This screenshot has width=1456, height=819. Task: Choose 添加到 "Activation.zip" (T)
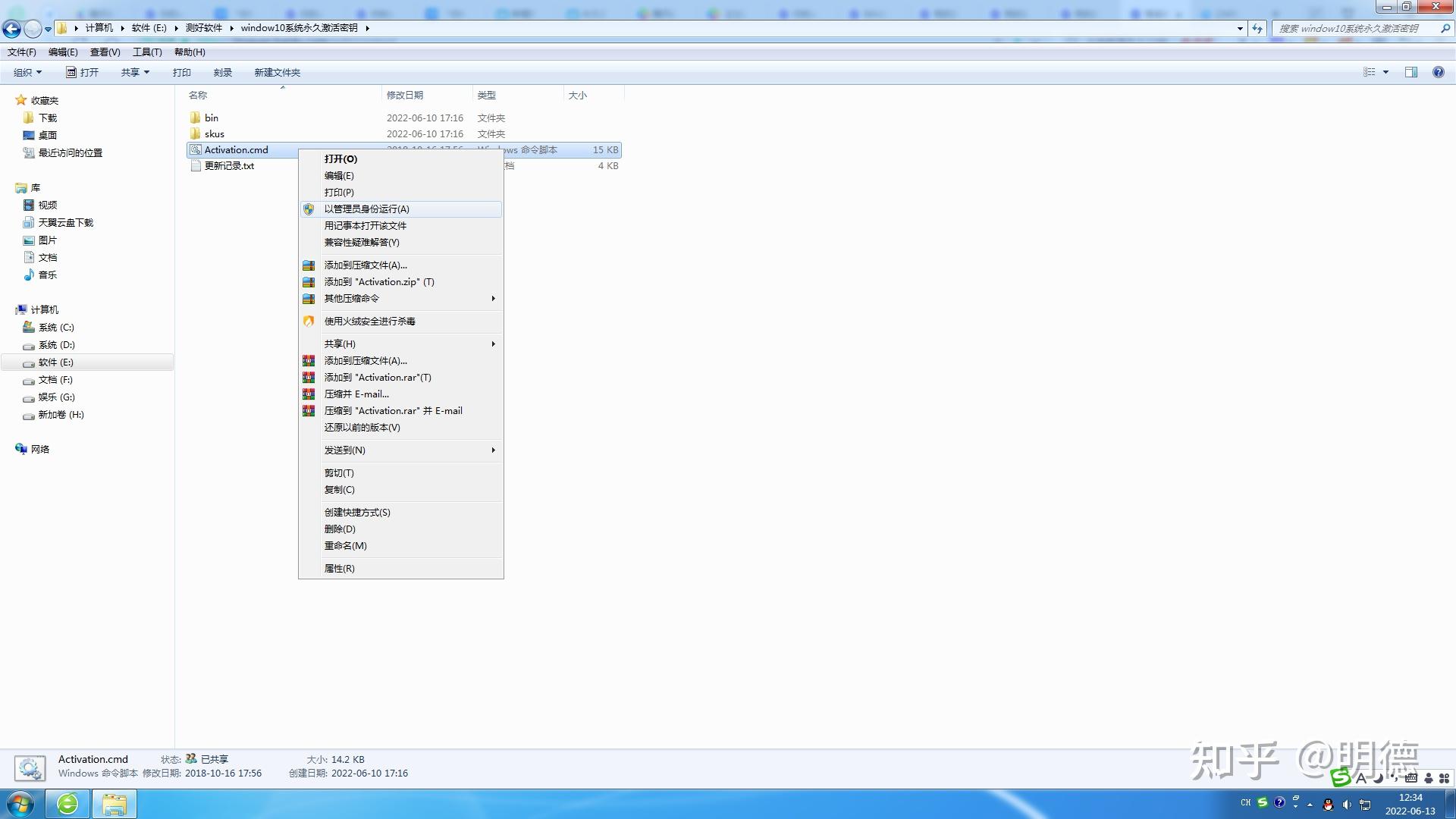(x=400, y=282)
